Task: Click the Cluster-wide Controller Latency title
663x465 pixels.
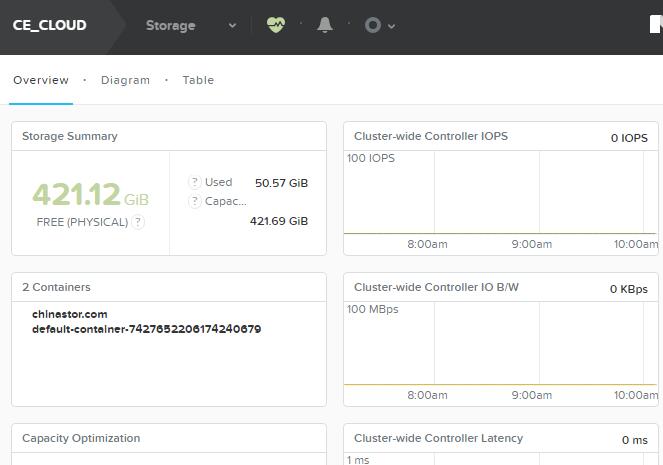Action: click(438, 438)
